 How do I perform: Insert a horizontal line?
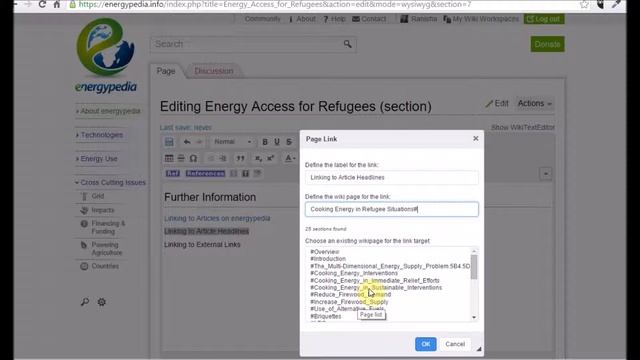[x=181, y=158]
